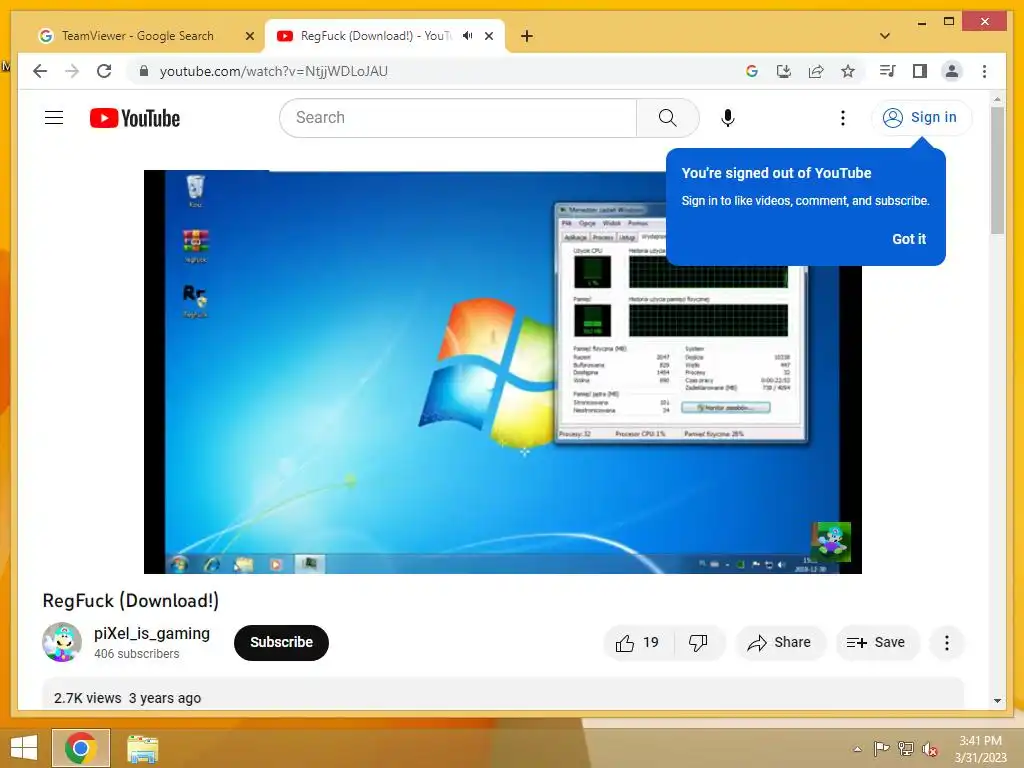1024x768 pixels.
Task: Toggle Chrome side panel
Action: coord(920,71)
